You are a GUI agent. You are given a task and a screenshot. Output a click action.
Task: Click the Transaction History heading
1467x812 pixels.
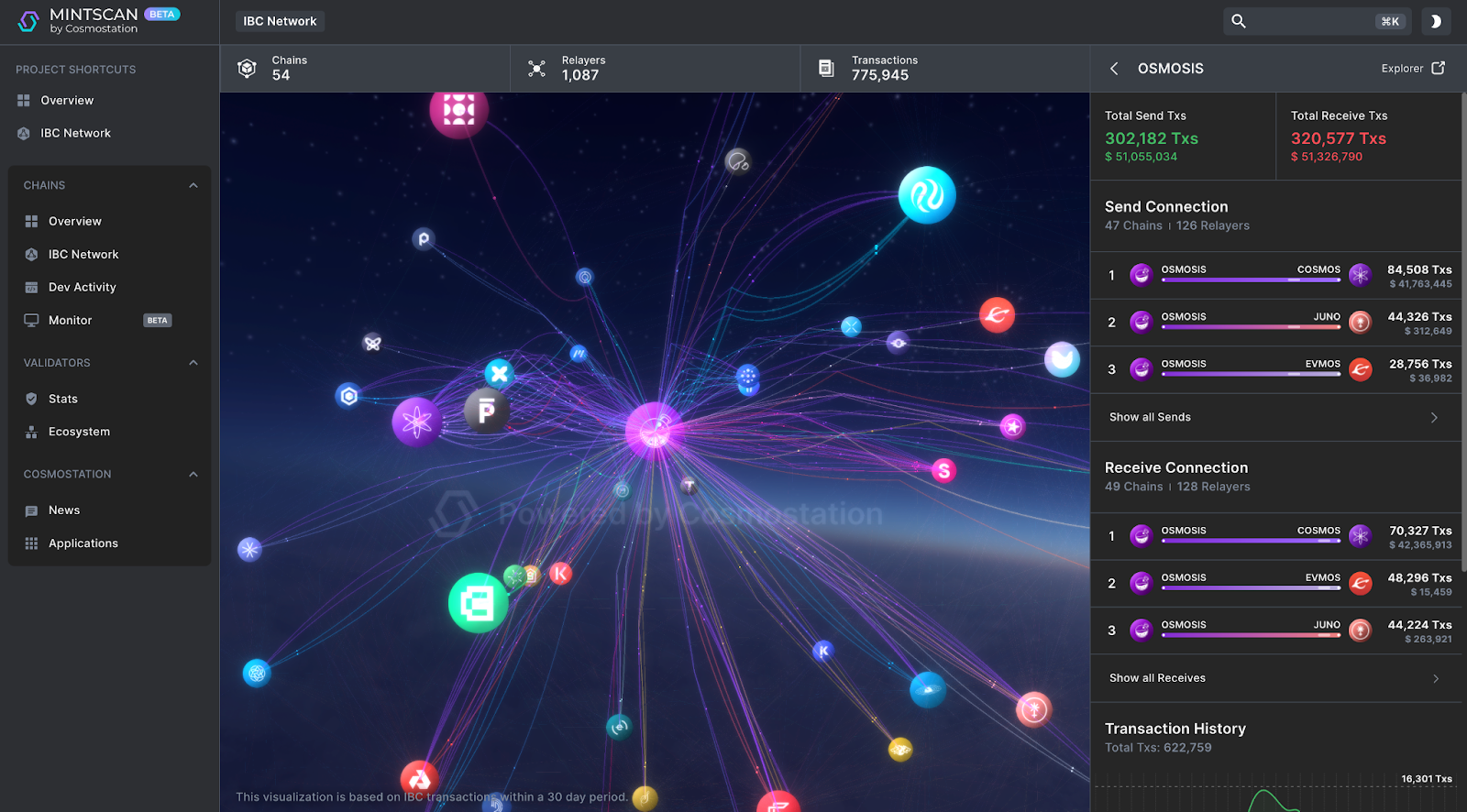[x=1175, y=729]
